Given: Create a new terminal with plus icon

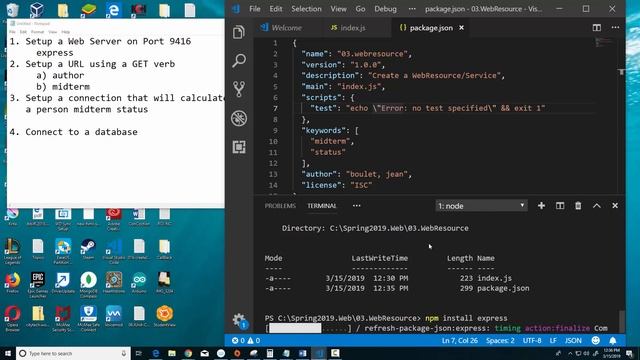Looking at the screenshot, I should [x=541, y=206].
